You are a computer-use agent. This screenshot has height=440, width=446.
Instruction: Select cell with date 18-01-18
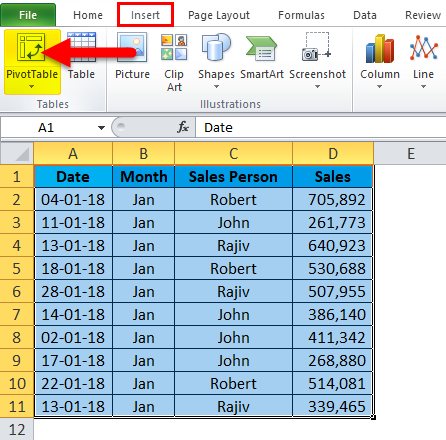click(x=73, y=268)
